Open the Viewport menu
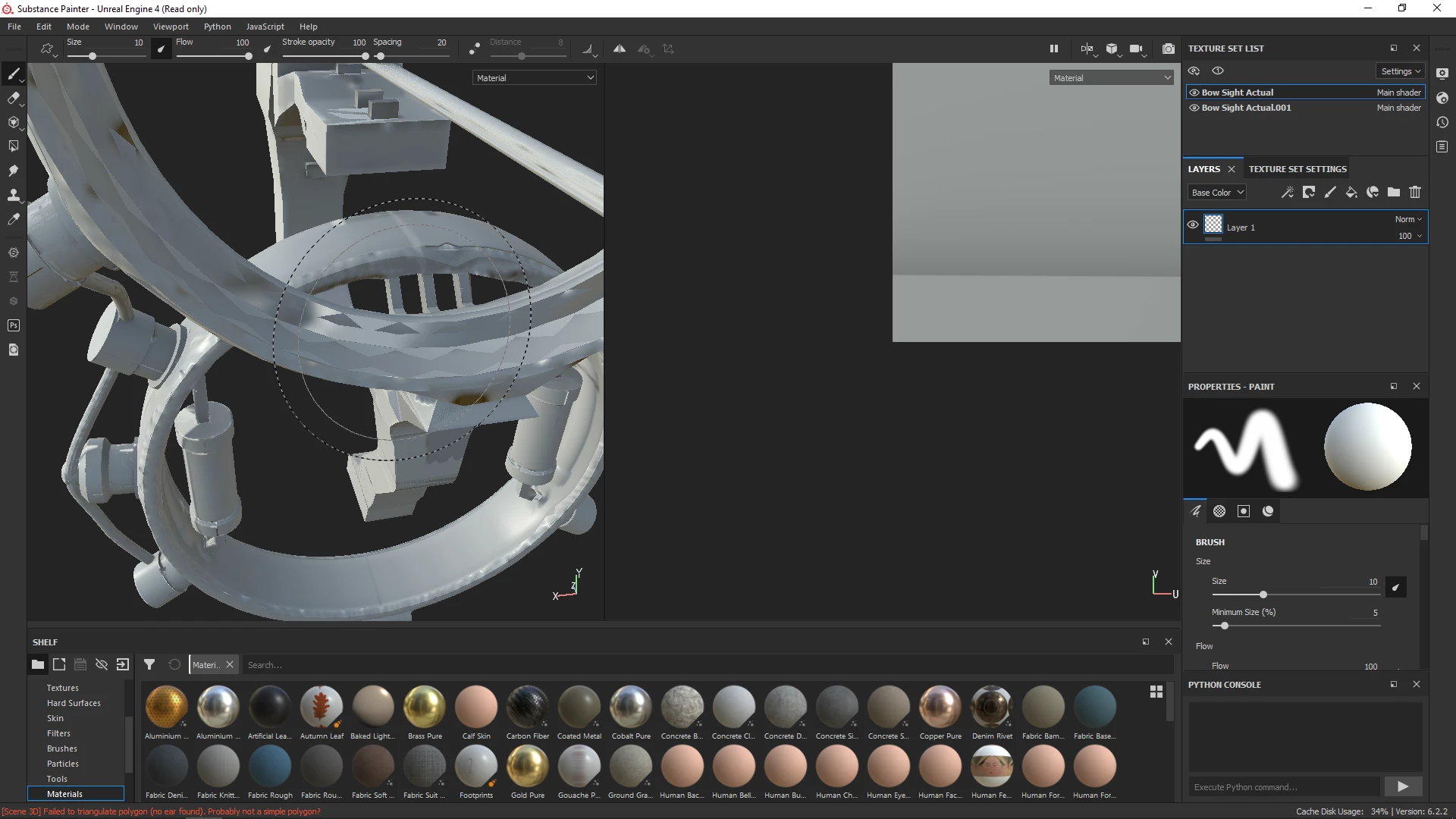 pyautogui.click(x=171, y=27)
